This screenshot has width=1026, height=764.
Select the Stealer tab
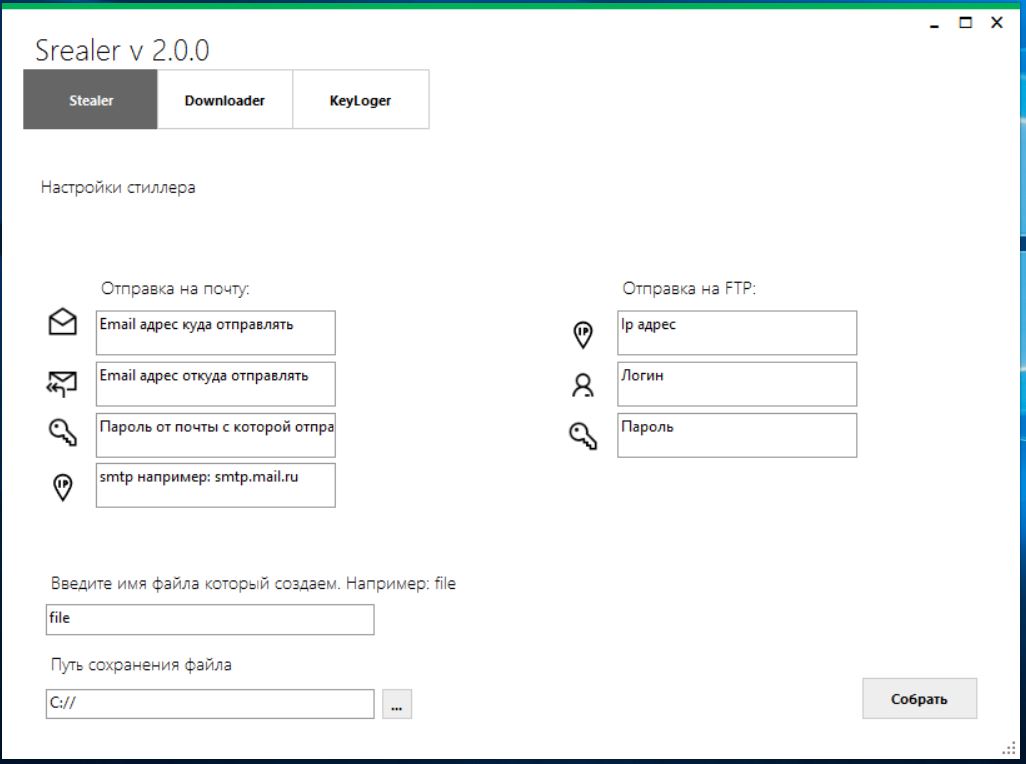tap(91, 100)
